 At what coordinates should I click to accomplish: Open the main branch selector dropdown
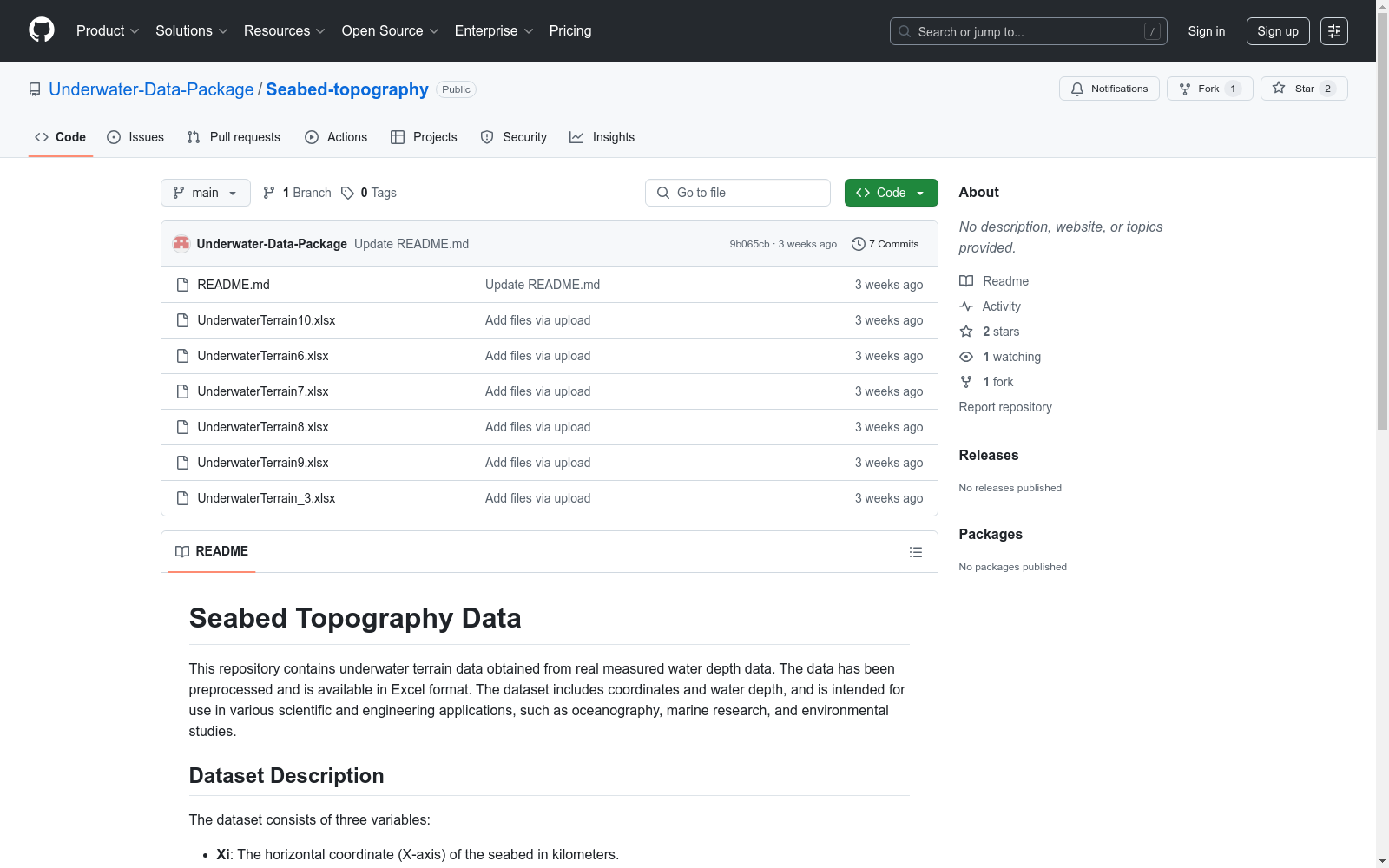click(206, 193)
